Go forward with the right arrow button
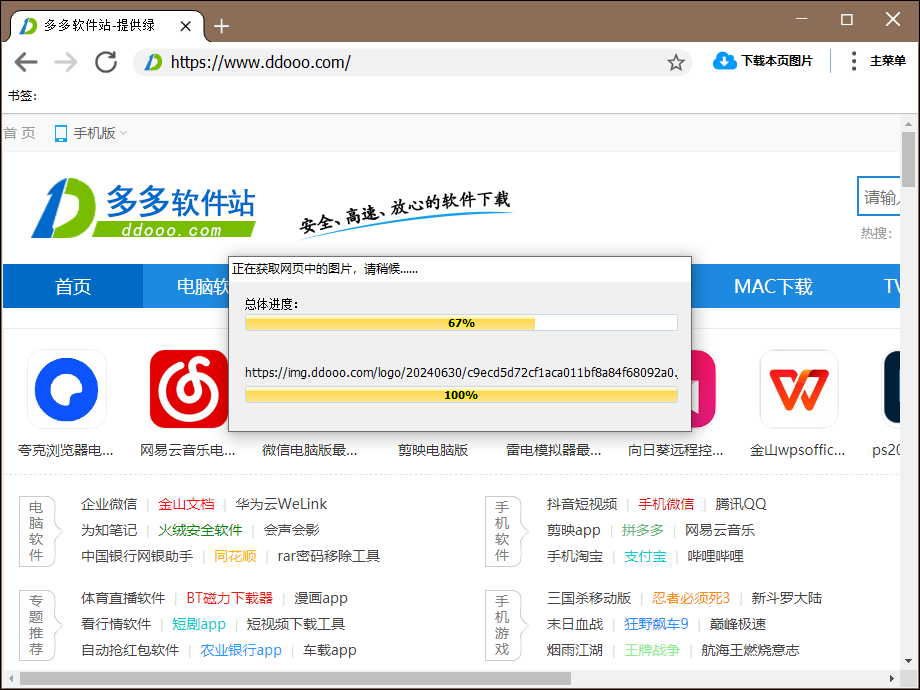This screenshot has height=690, width=920. (66, 62)
